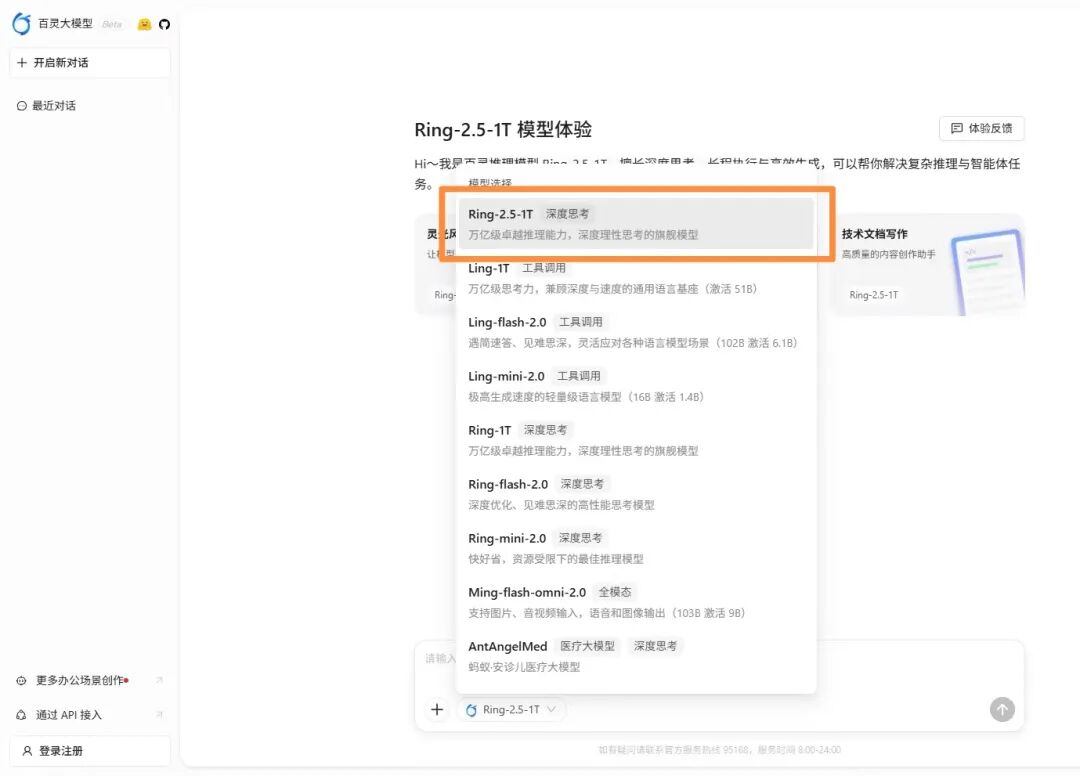Open 更多办公场景创作 link
The width and height of the screenshot is (1080, 776).
(82, 680)
